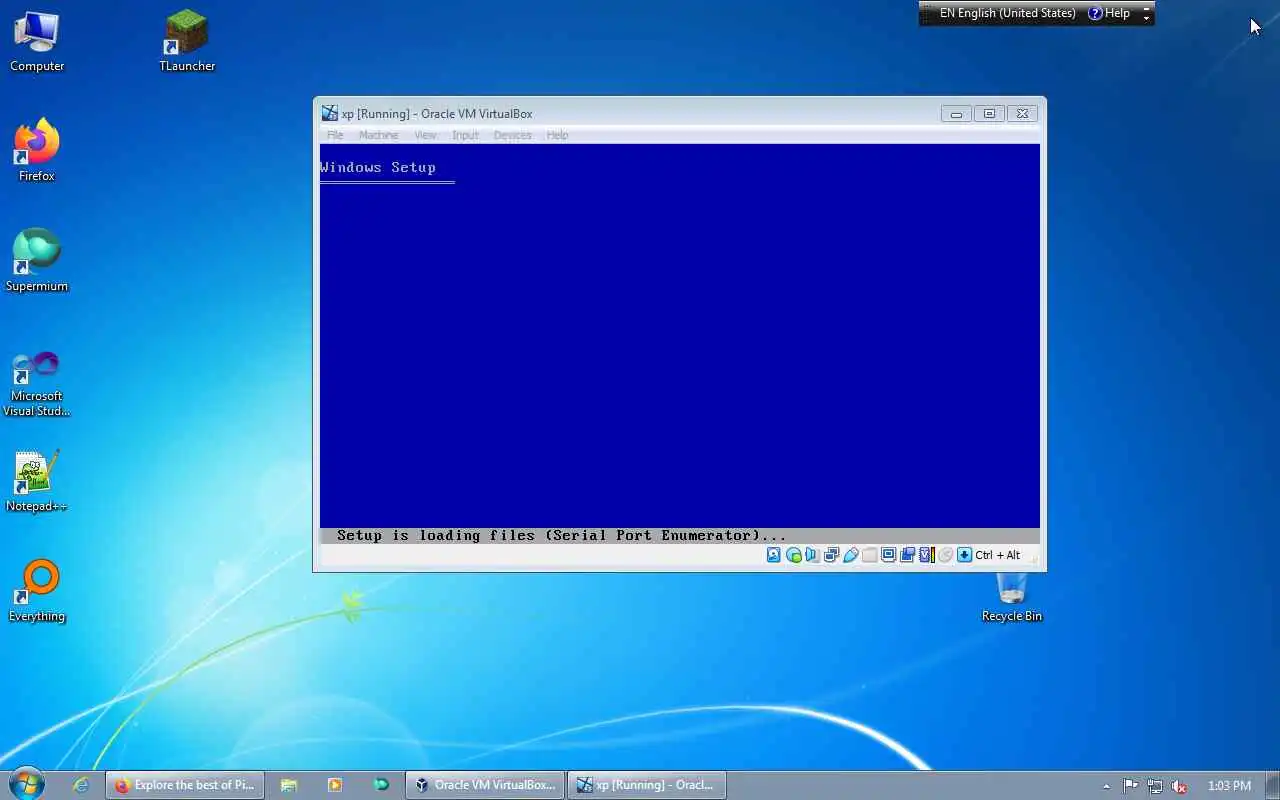Viewport: 1280px width, 800px height.
Task: Click the Ctrl + Alt host key label
Action: coord(998,555)
